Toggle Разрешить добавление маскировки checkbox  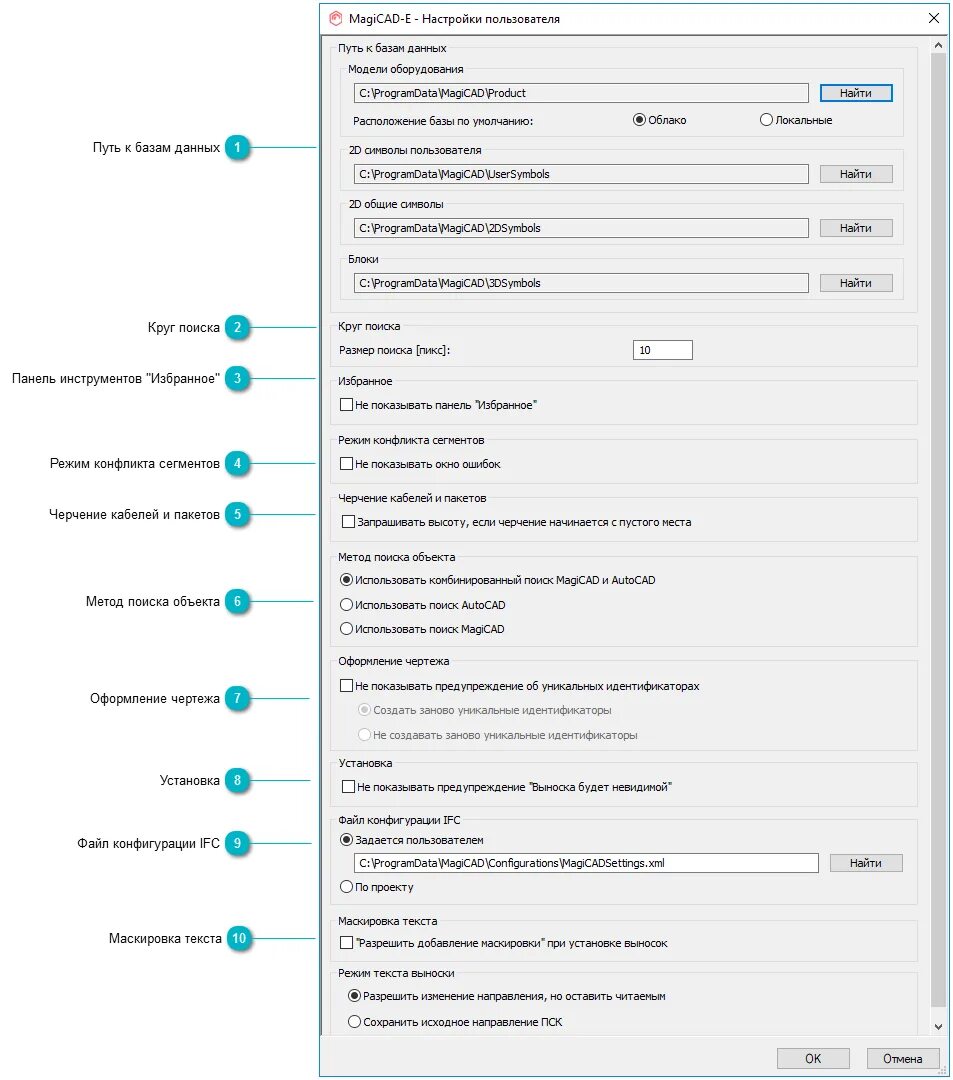pos(504,943)
